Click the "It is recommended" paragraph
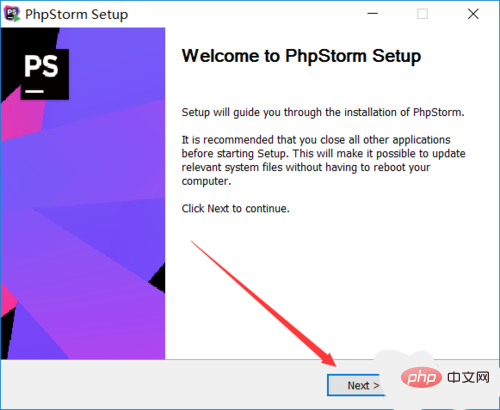This screenshot has height=410, width=500. [323, 160]
